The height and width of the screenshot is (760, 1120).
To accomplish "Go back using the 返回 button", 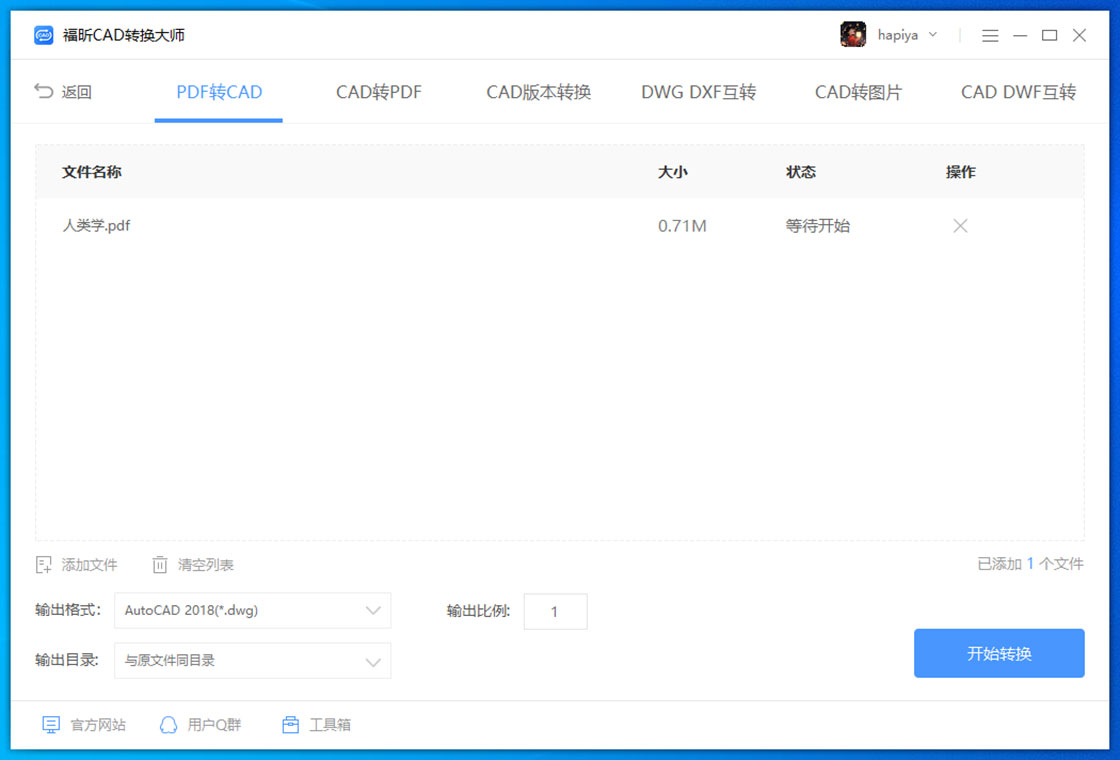I will [x=63, y=91].
